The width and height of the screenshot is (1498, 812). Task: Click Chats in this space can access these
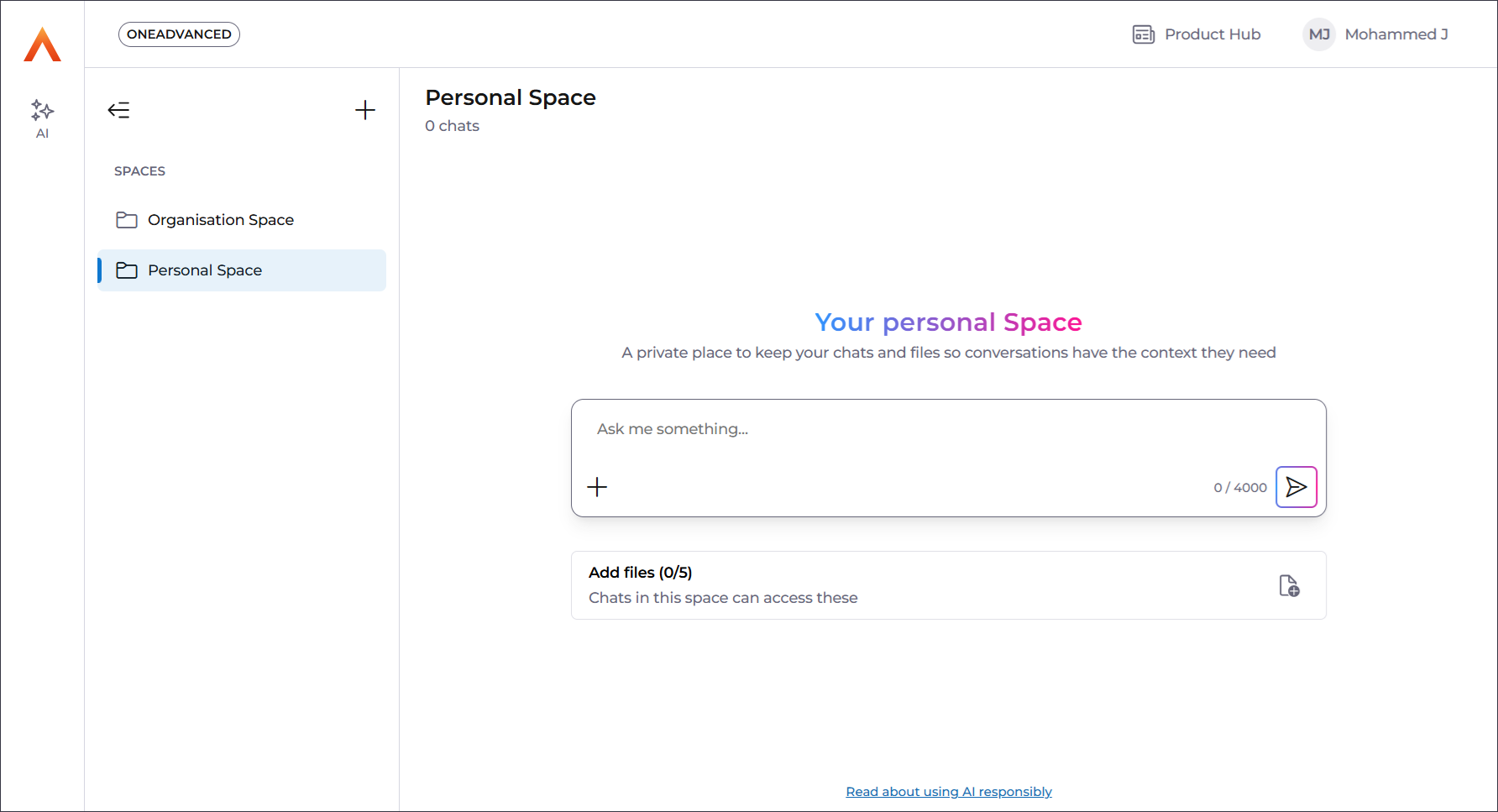click(723, 598)
